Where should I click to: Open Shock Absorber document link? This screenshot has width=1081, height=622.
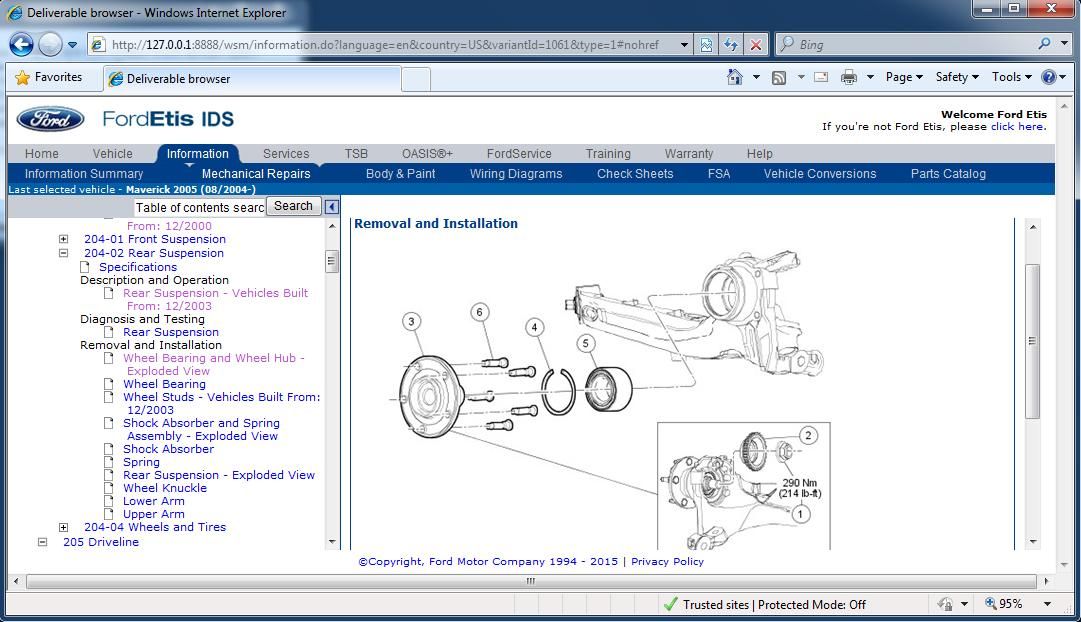(x=168, y=449)
